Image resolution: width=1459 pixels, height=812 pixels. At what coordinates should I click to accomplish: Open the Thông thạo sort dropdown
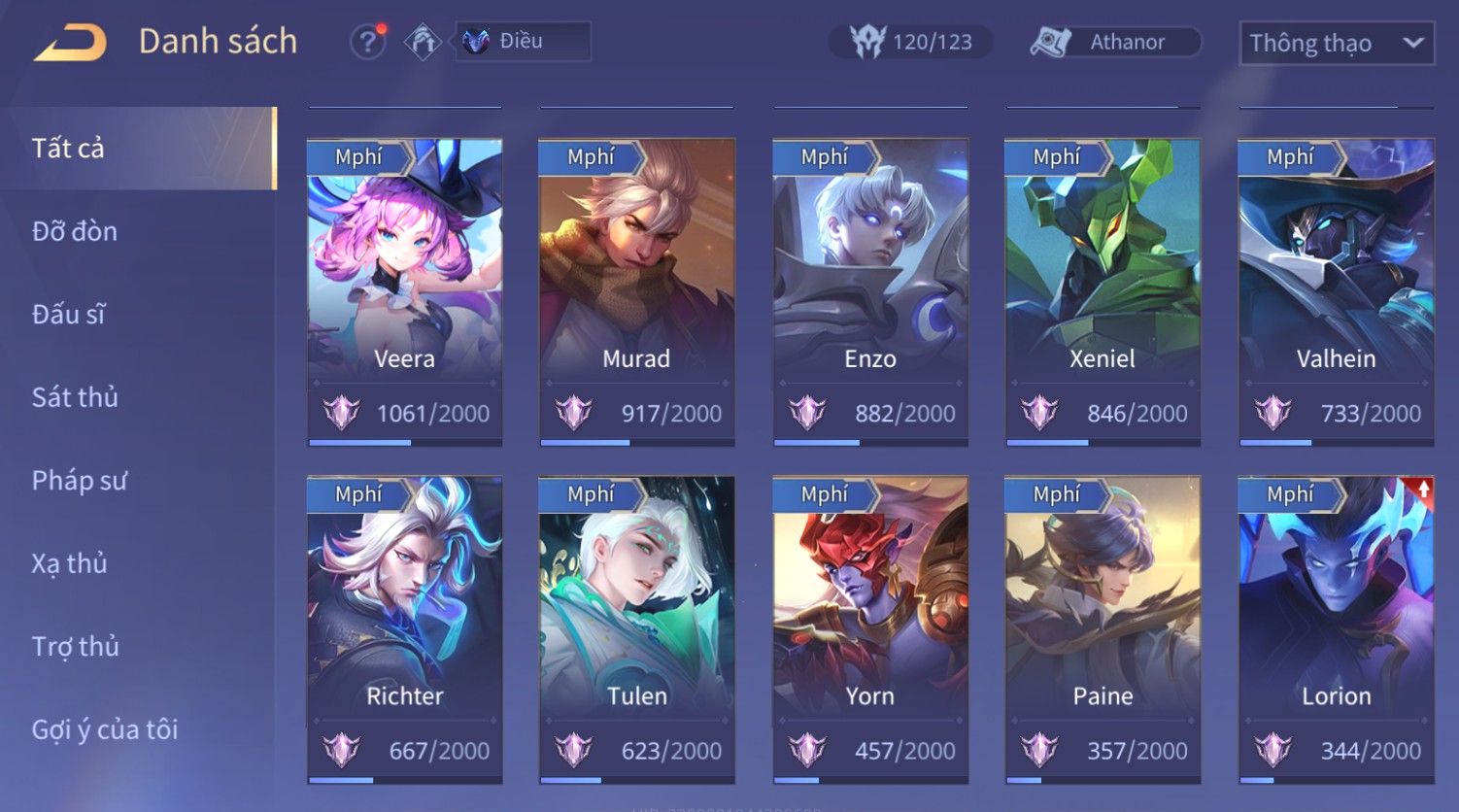pyautogui.click(x=1337, y=43)
